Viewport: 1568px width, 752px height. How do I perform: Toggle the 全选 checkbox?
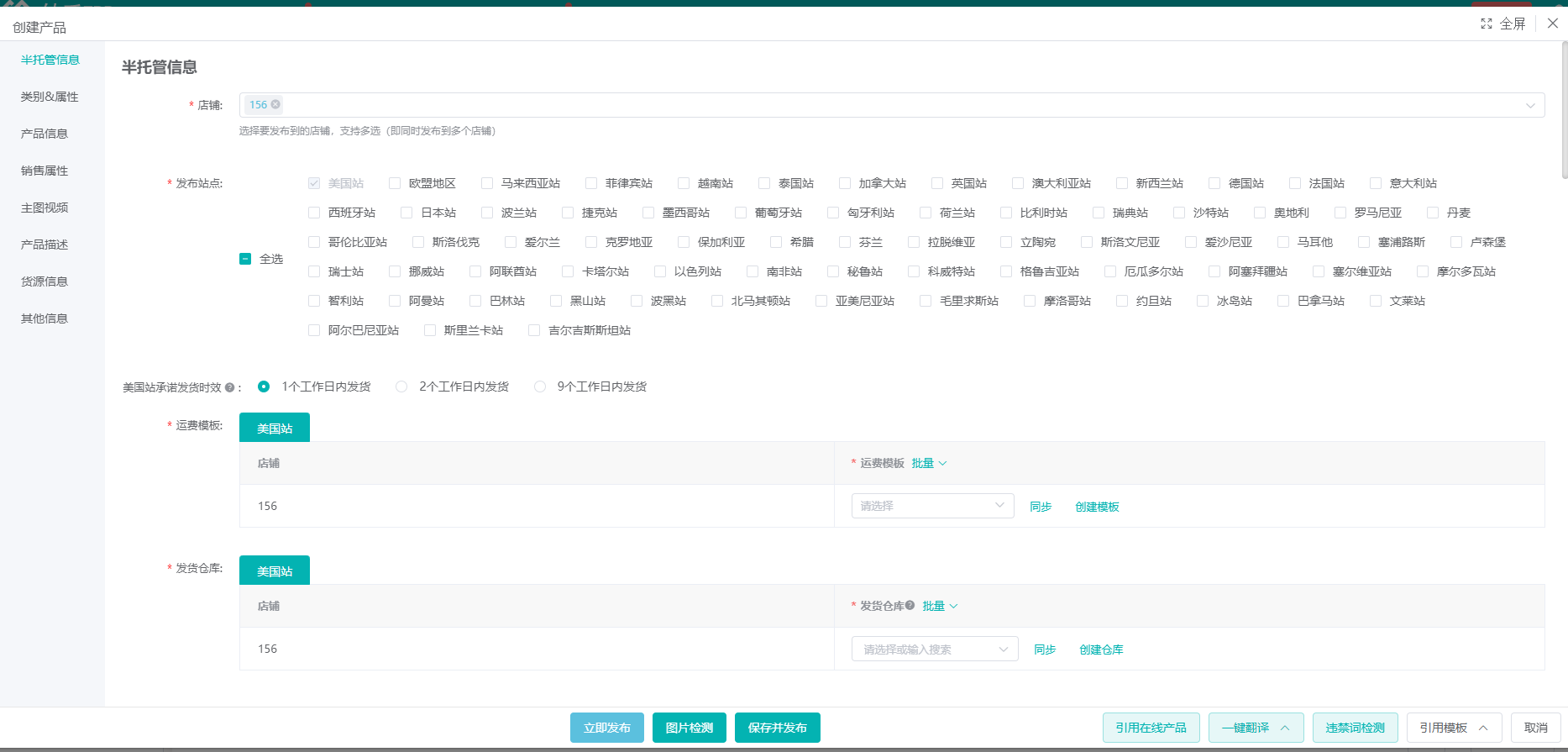(245, 259)
